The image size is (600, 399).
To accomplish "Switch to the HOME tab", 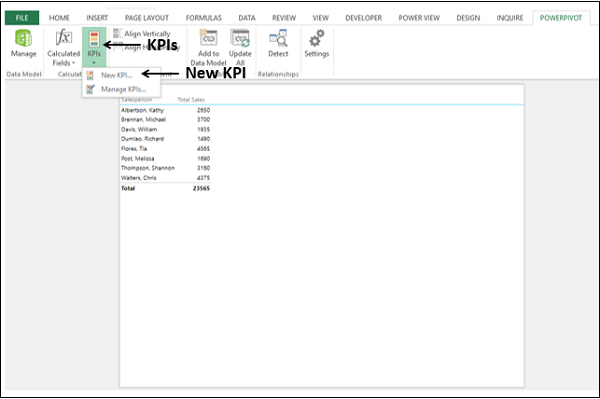I will coord(59,18).
